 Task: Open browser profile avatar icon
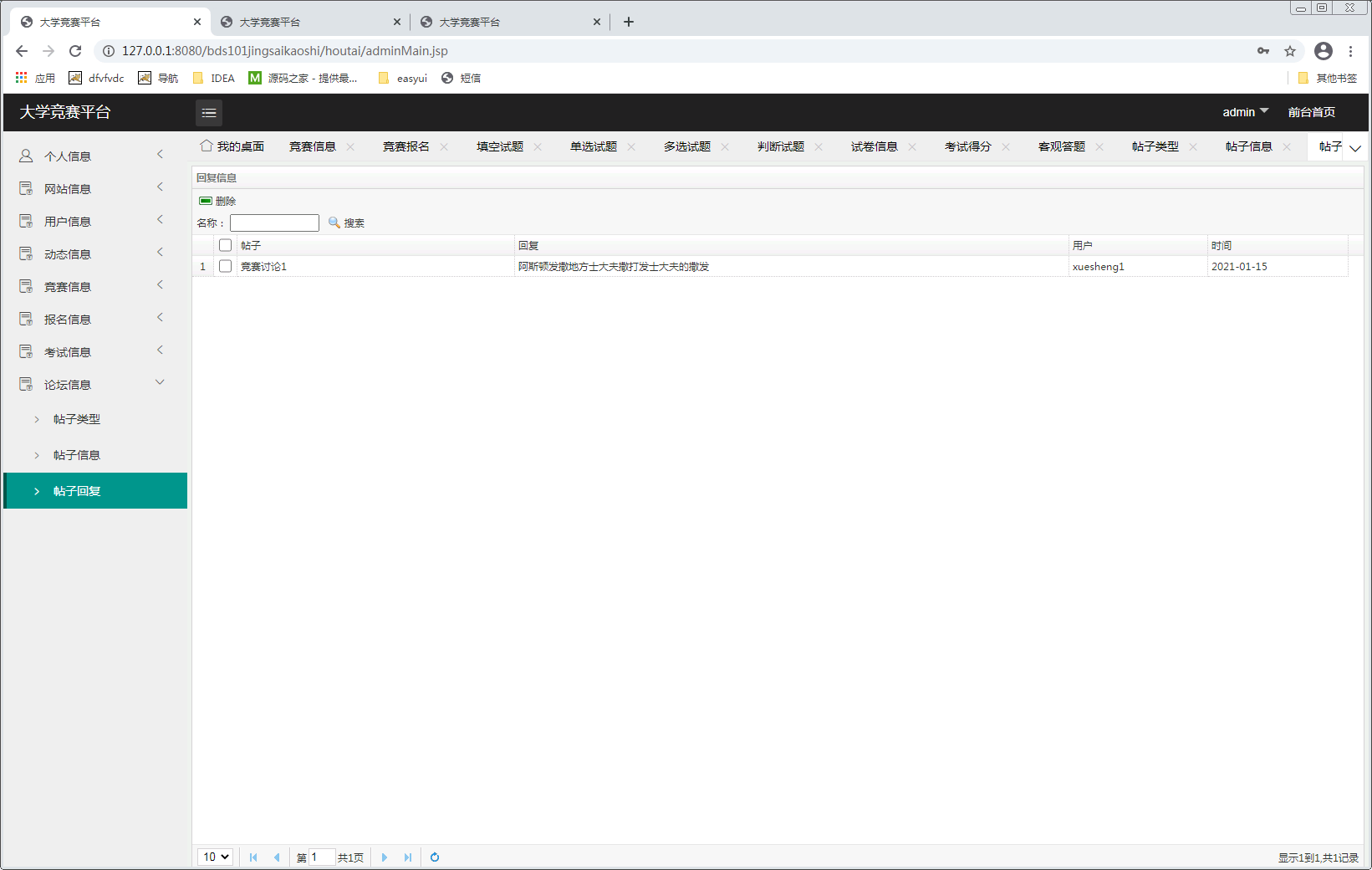(1324, 51)
